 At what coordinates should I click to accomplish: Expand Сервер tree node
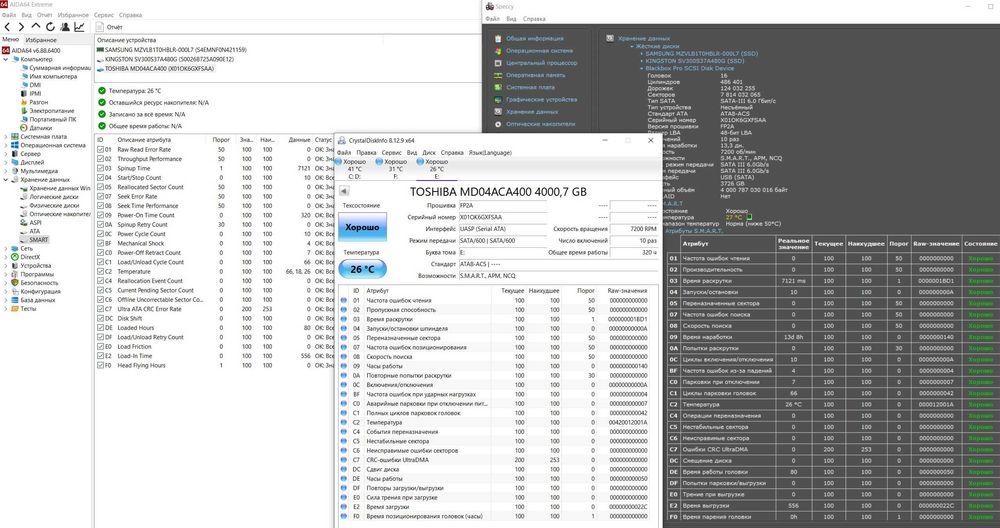[x=6, y=154]
